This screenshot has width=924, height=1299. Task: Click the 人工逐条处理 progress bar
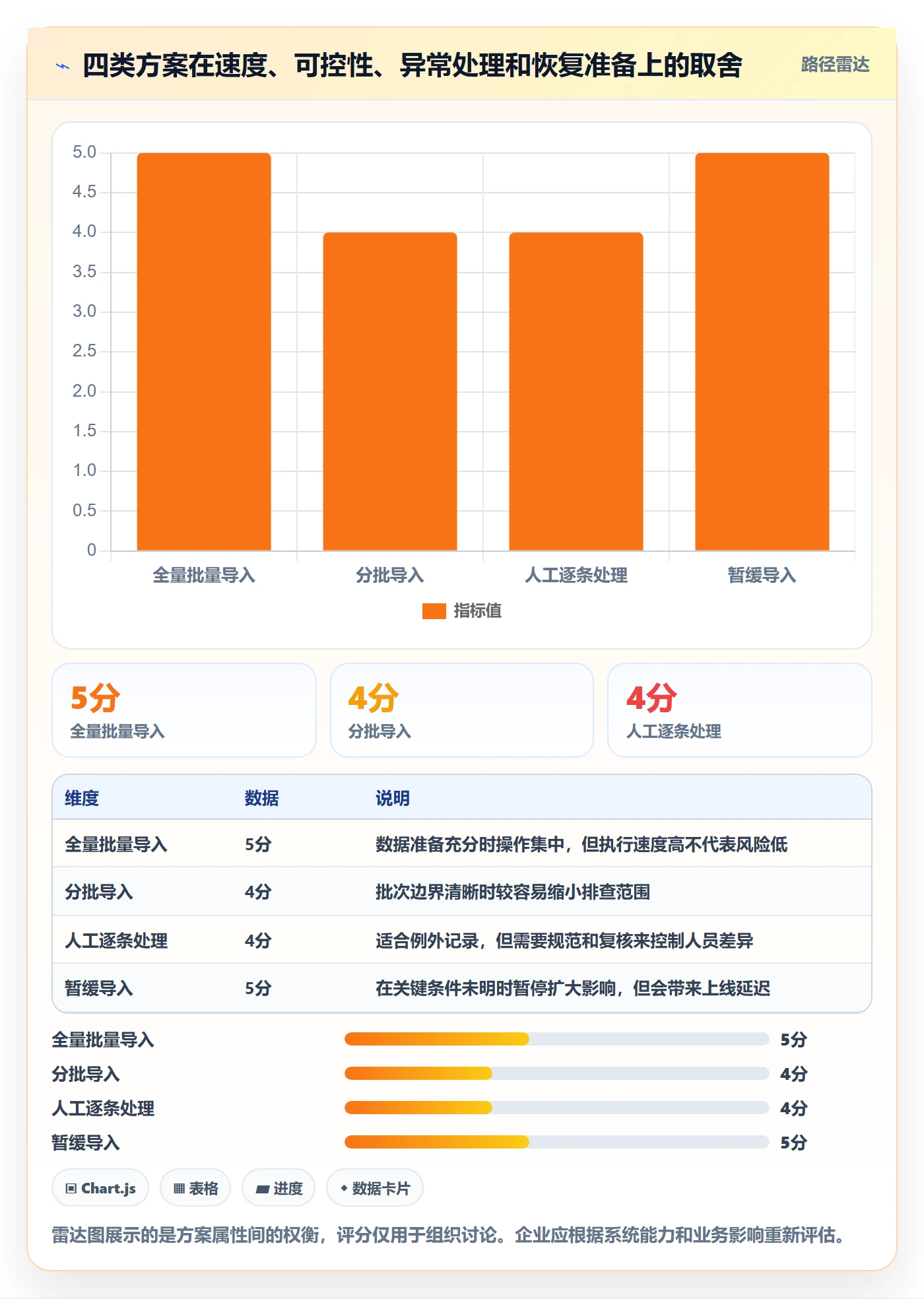pyautogui.click(x=556, y=1108)
